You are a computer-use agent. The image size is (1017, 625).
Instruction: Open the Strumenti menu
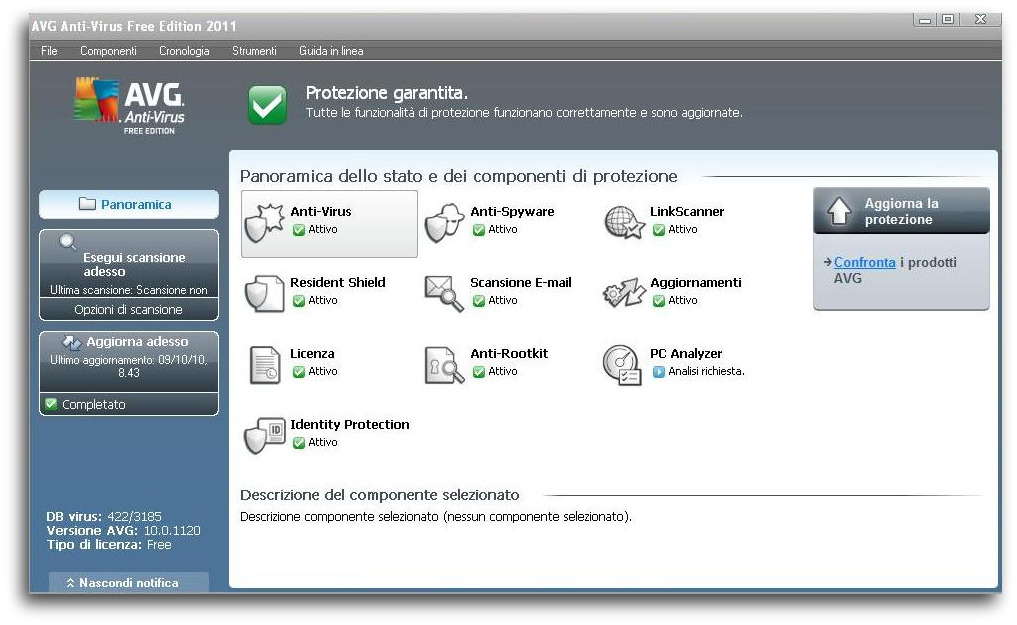click(254, 51)
